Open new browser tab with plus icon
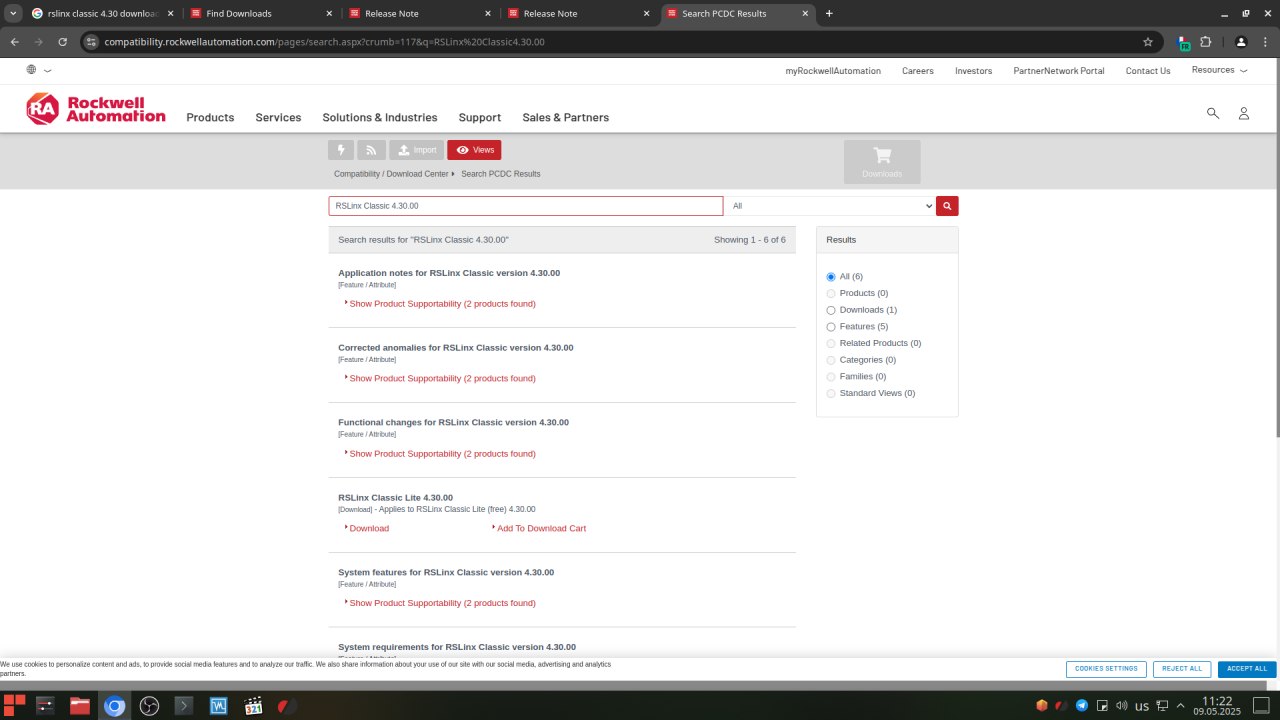 (x=829, y=13)
